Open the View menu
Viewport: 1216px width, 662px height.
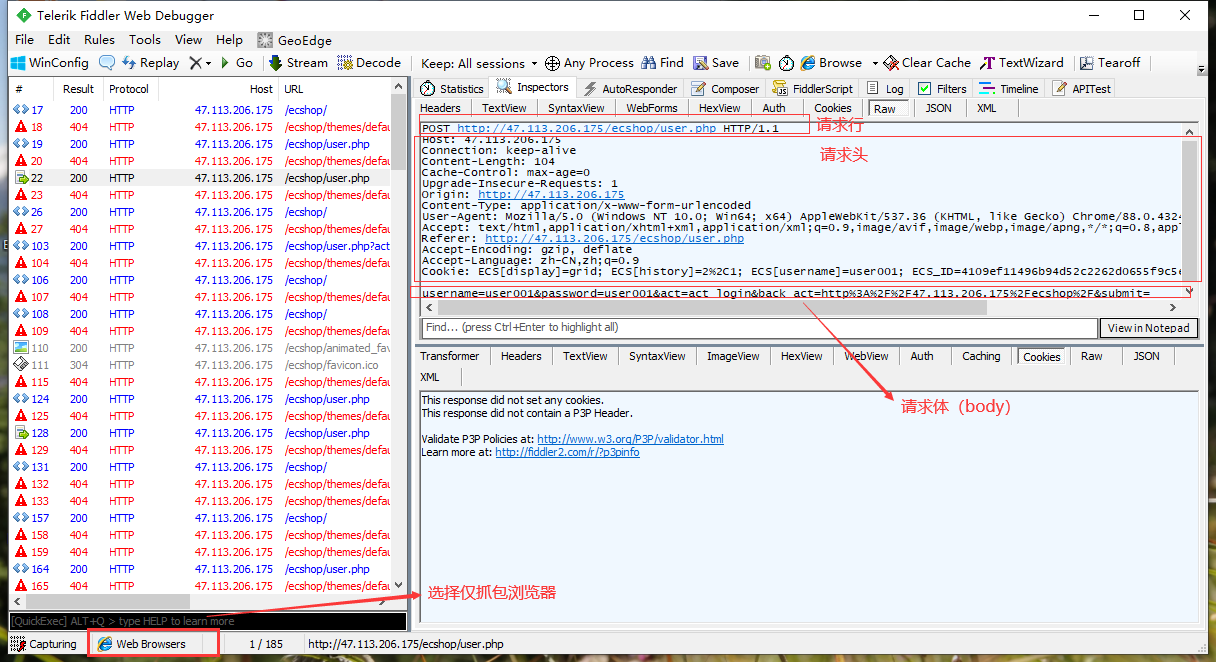[x=189, y=40]
